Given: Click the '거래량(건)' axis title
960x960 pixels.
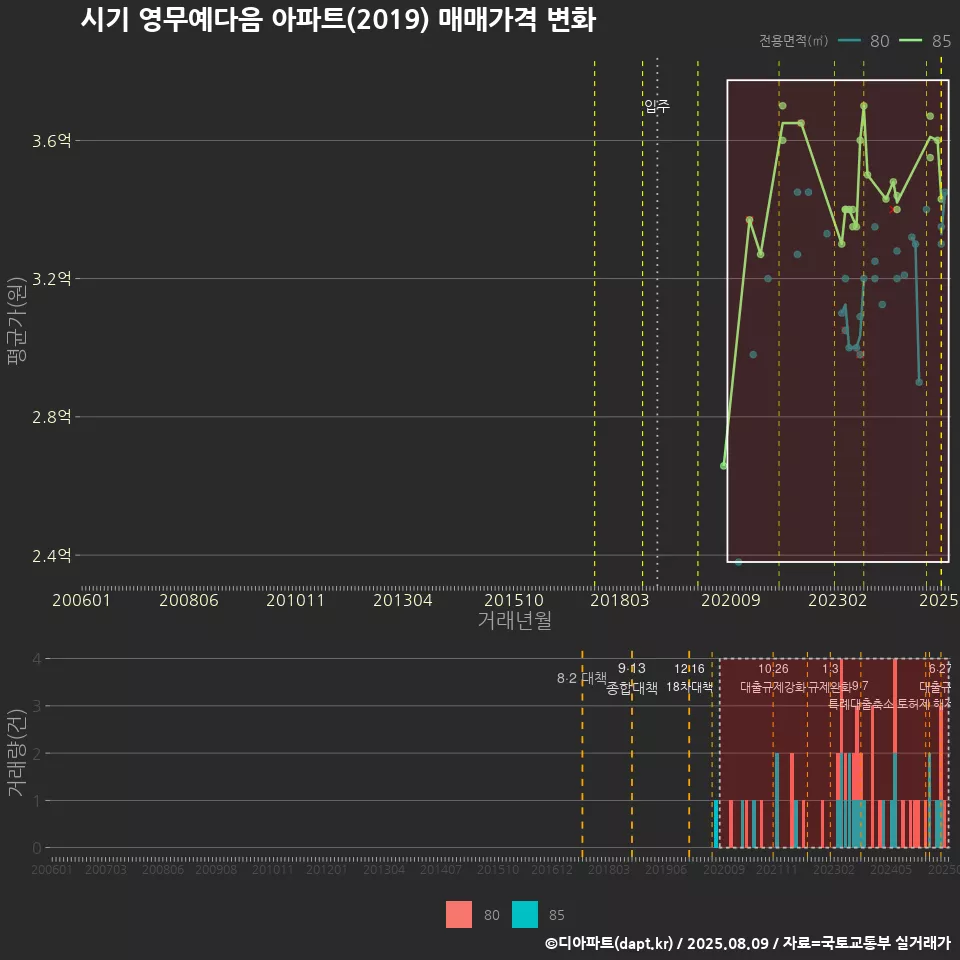Looking at the screenshot, I should pos(17,752).
